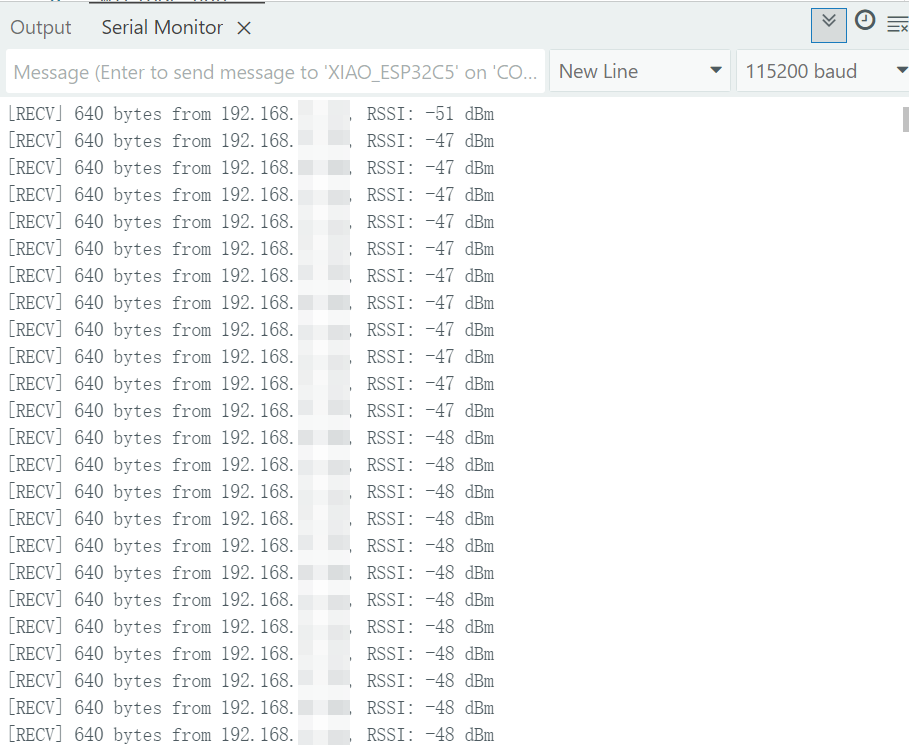Click "640 bytes" in the bottom log line
This screenshot has width=909, height=751.
pyautogui.click(x=118, y=735)
